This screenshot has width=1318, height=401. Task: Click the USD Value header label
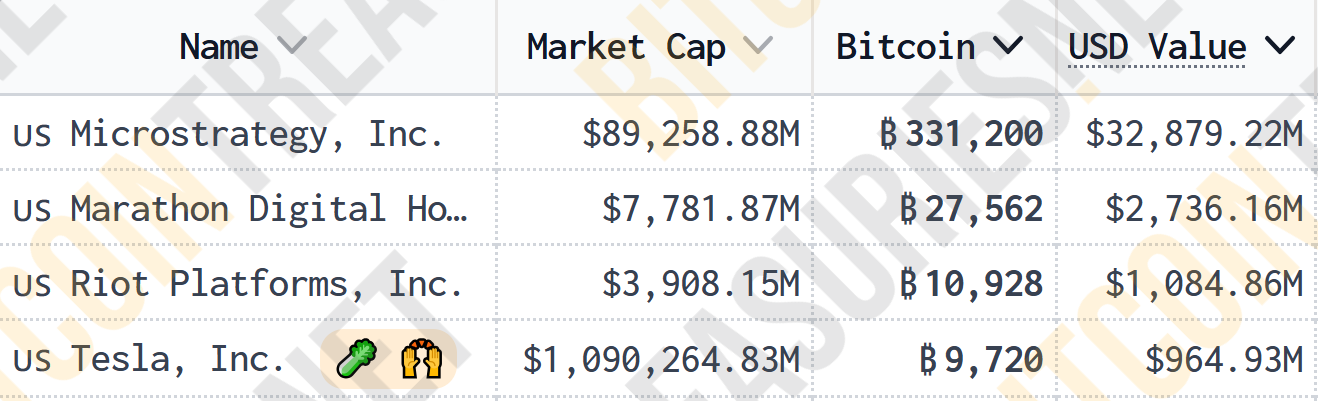tap(1157, 47)
